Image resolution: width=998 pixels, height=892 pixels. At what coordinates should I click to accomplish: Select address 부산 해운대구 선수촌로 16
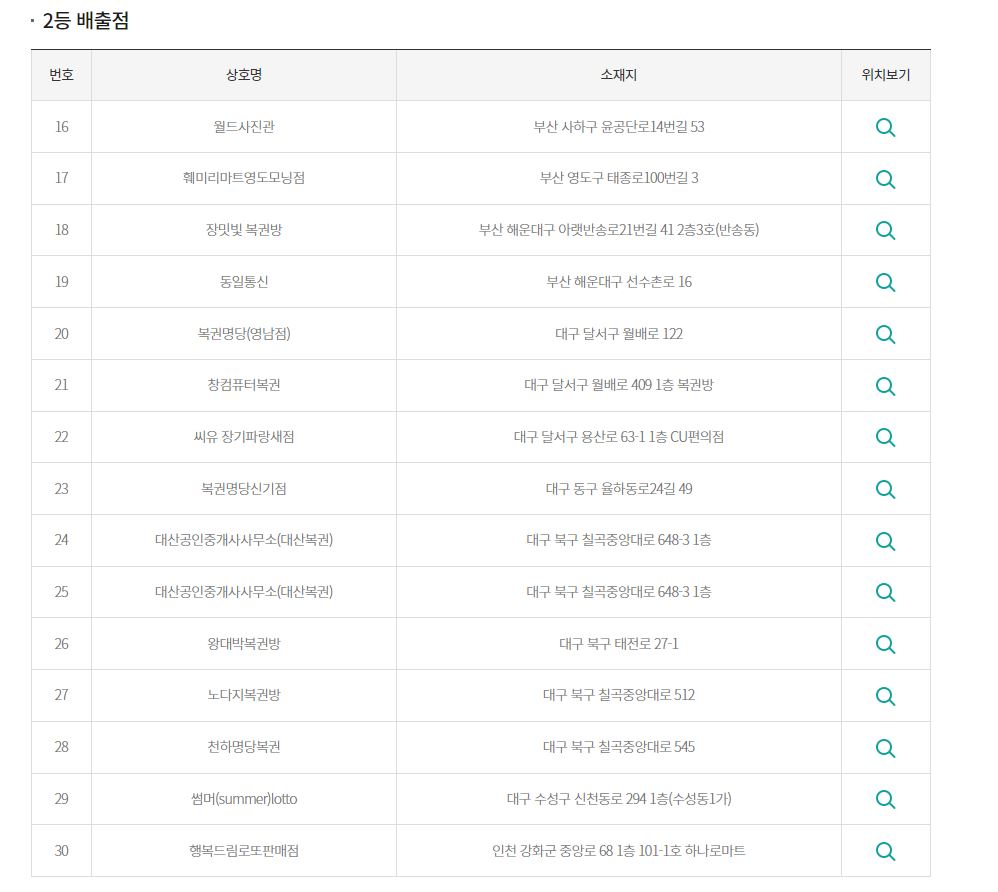pyautogui.click(x=619, y=281)
